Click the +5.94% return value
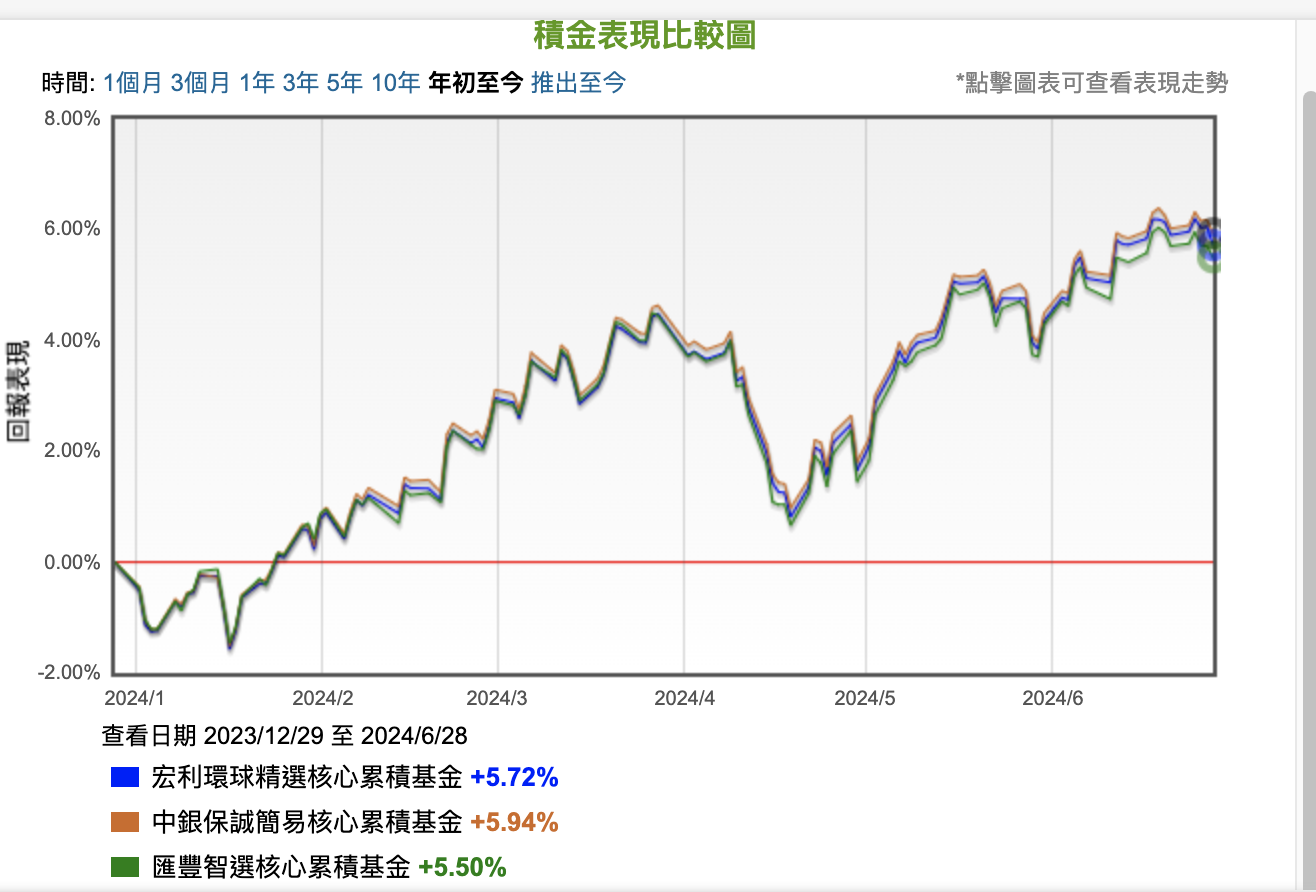The image size is (1316, 892). coord(514,822)
